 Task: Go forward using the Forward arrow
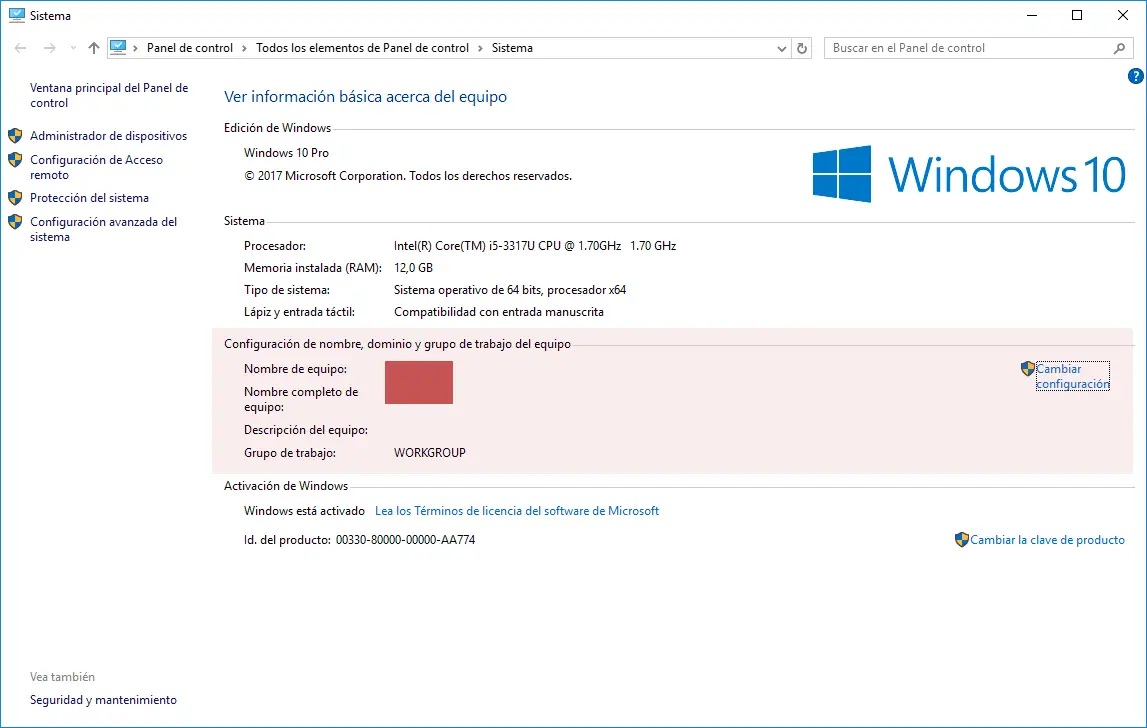(50, 48)
